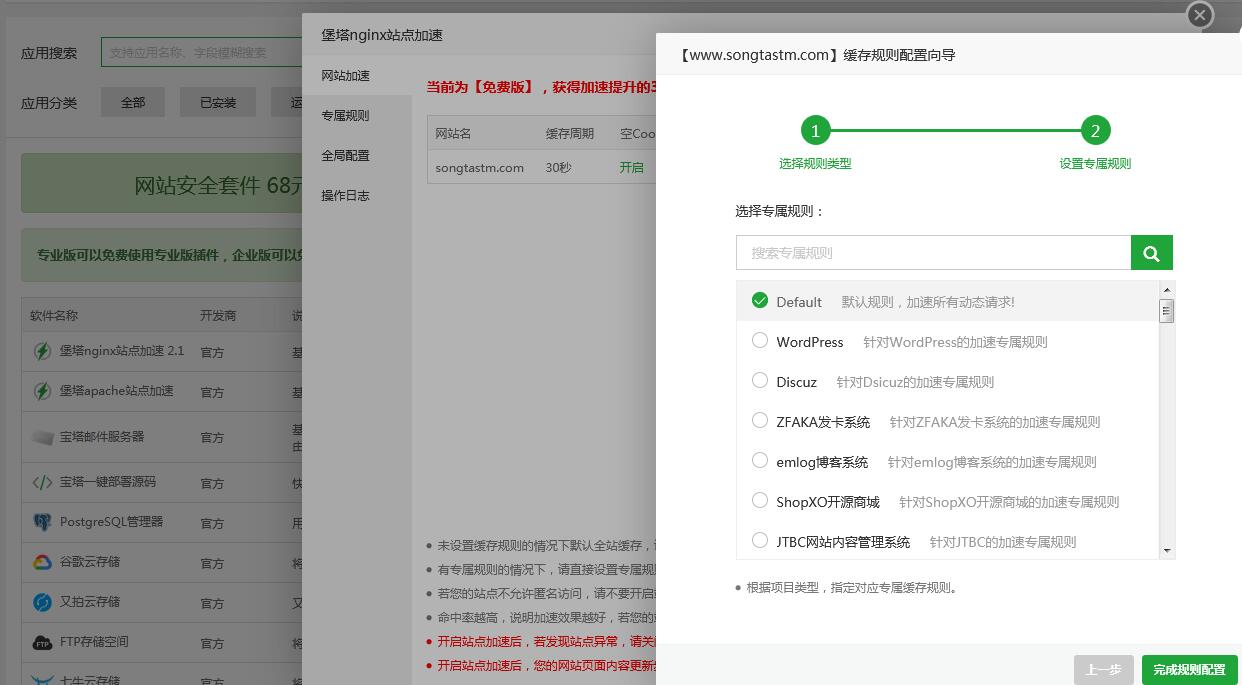
Task: Click the 宝塔一键部署源码 code icon
Action: (x=42, y=482)
